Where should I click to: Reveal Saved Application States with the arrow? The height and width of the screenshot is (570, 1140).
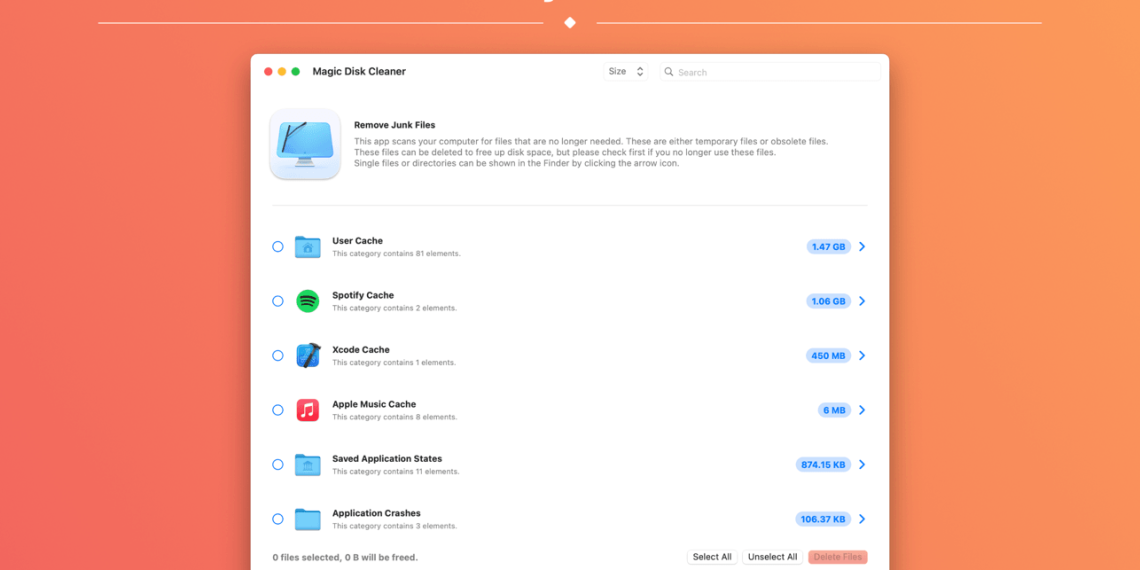point(862,465)
